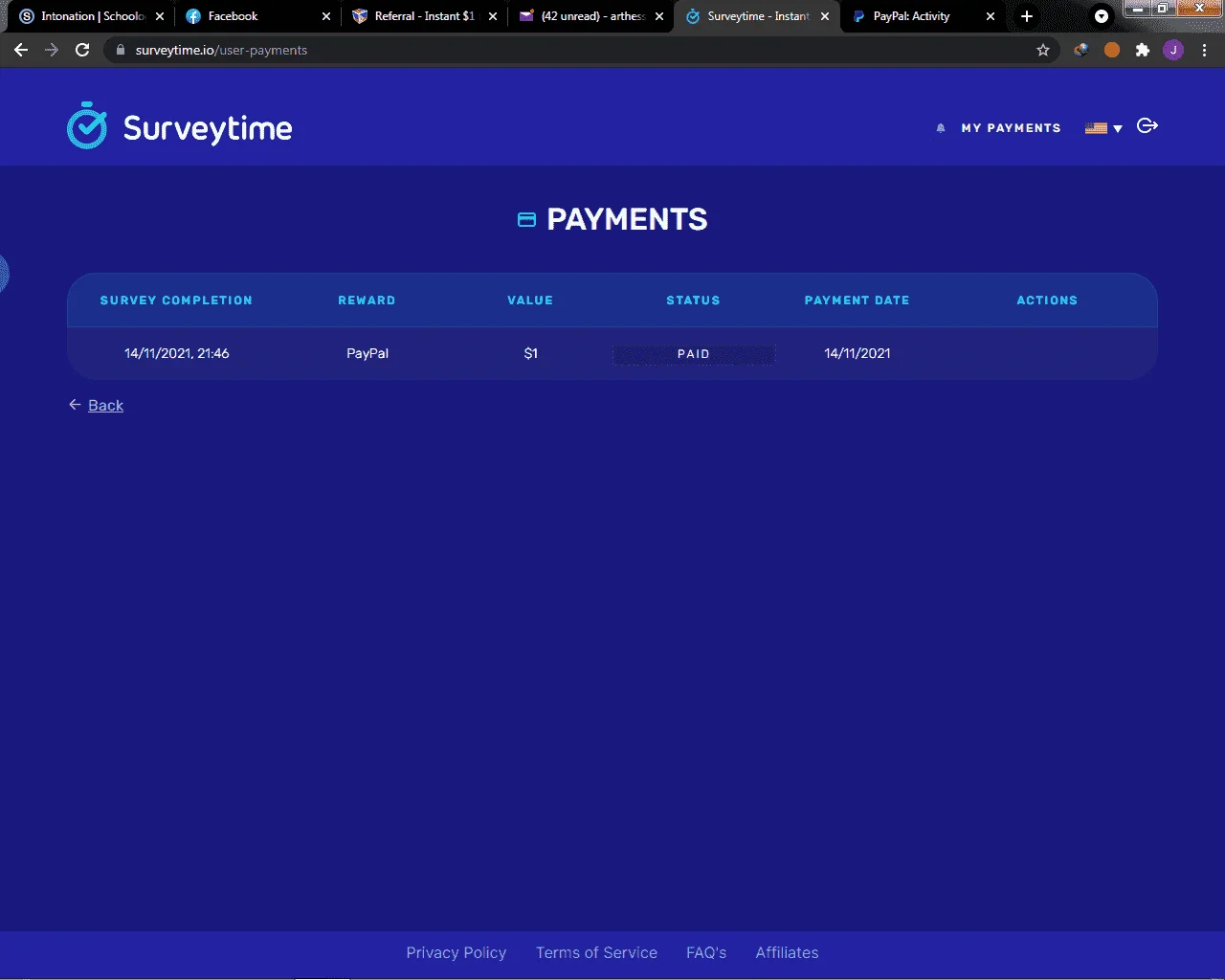
Task: Switch to the Referral - Instant $1 tab
Action: point(423,16)
